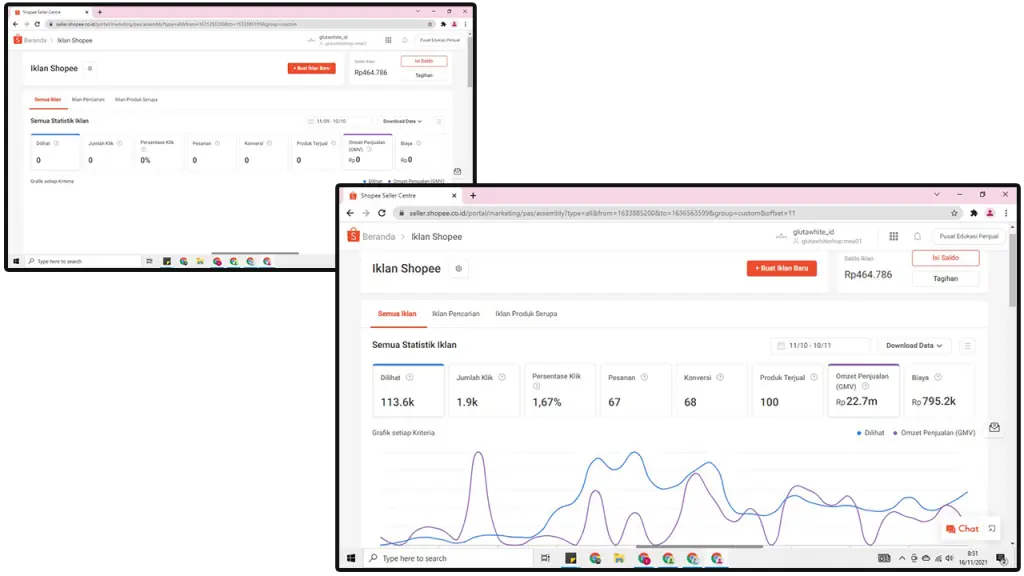
Task: Open the feedback envelope icon in front window
Action: point(994,427)
